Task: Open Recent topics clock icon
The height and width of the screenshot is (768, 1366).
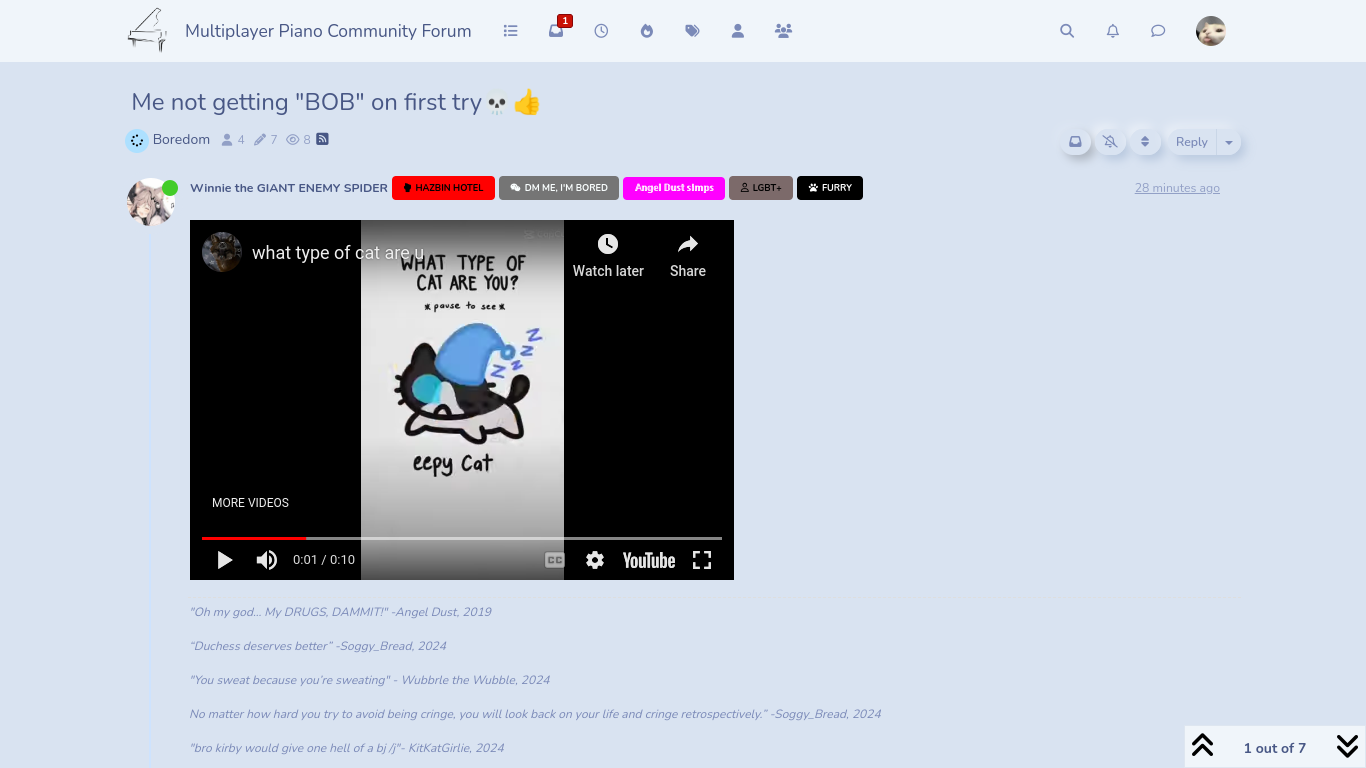Action: coord(601,31)
